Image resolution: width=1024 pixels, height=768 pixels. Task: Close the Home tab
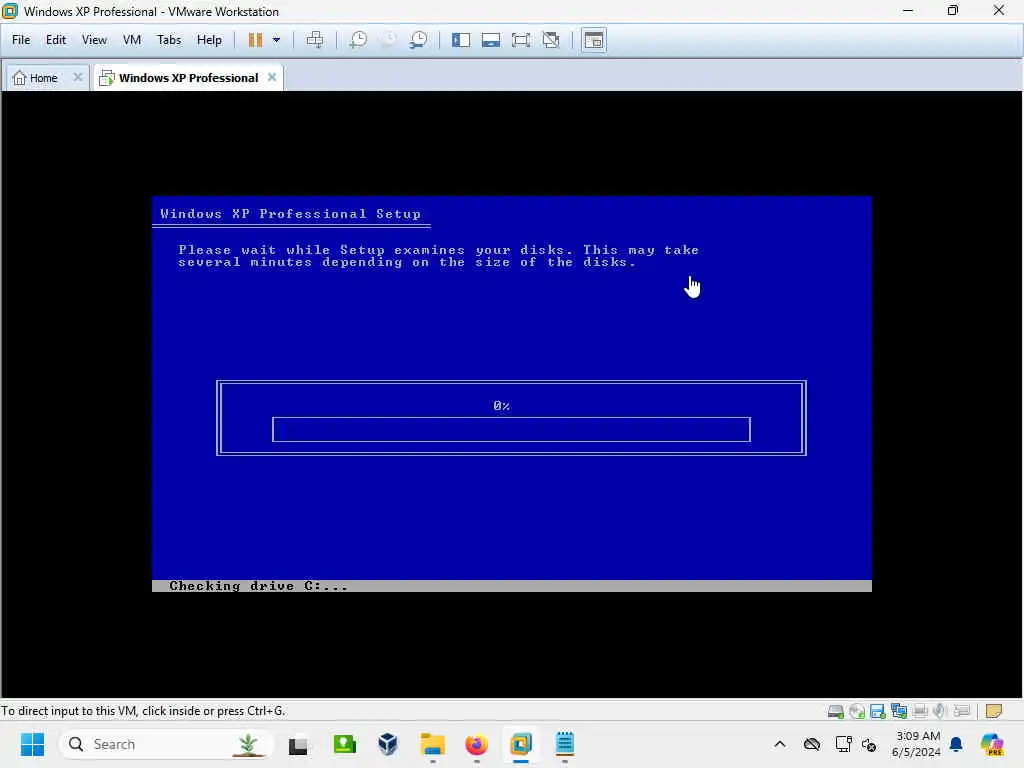[x=78, y=77]
